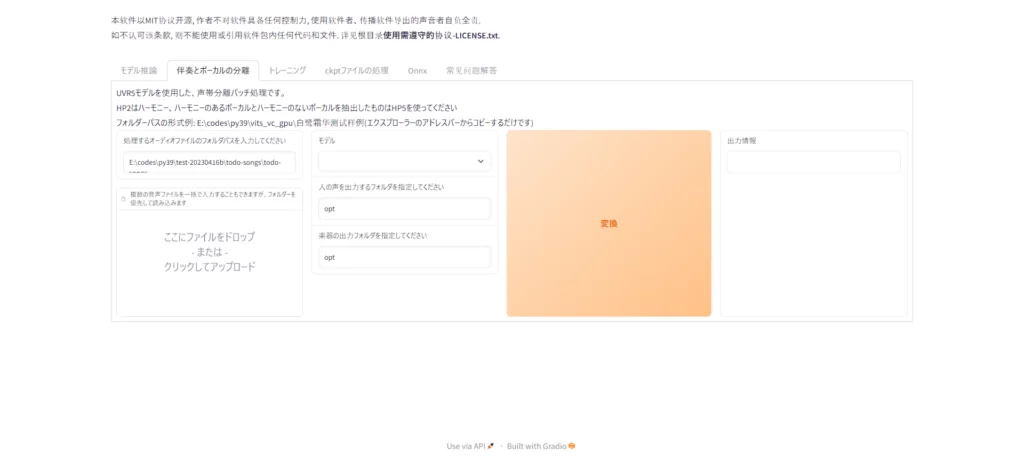Focus the instrument output folder field
Image resolution: width=1024 pixels, height=465 pixels.
(x=404, y=257)
